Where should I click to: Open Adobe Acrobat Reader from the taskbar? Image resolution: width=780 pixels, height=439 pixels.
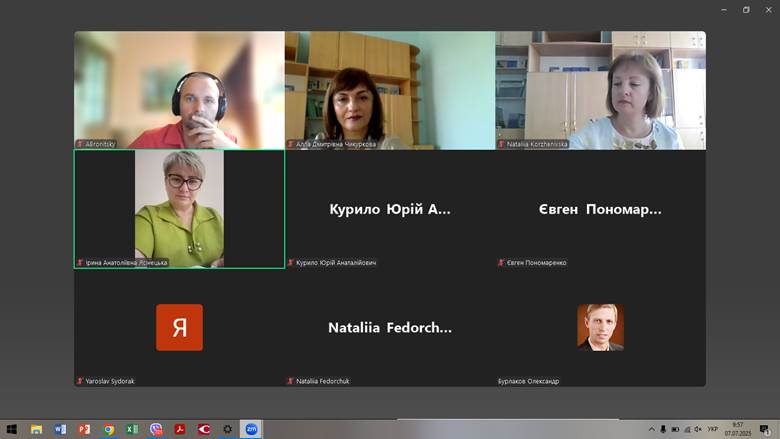coord(180,429)
